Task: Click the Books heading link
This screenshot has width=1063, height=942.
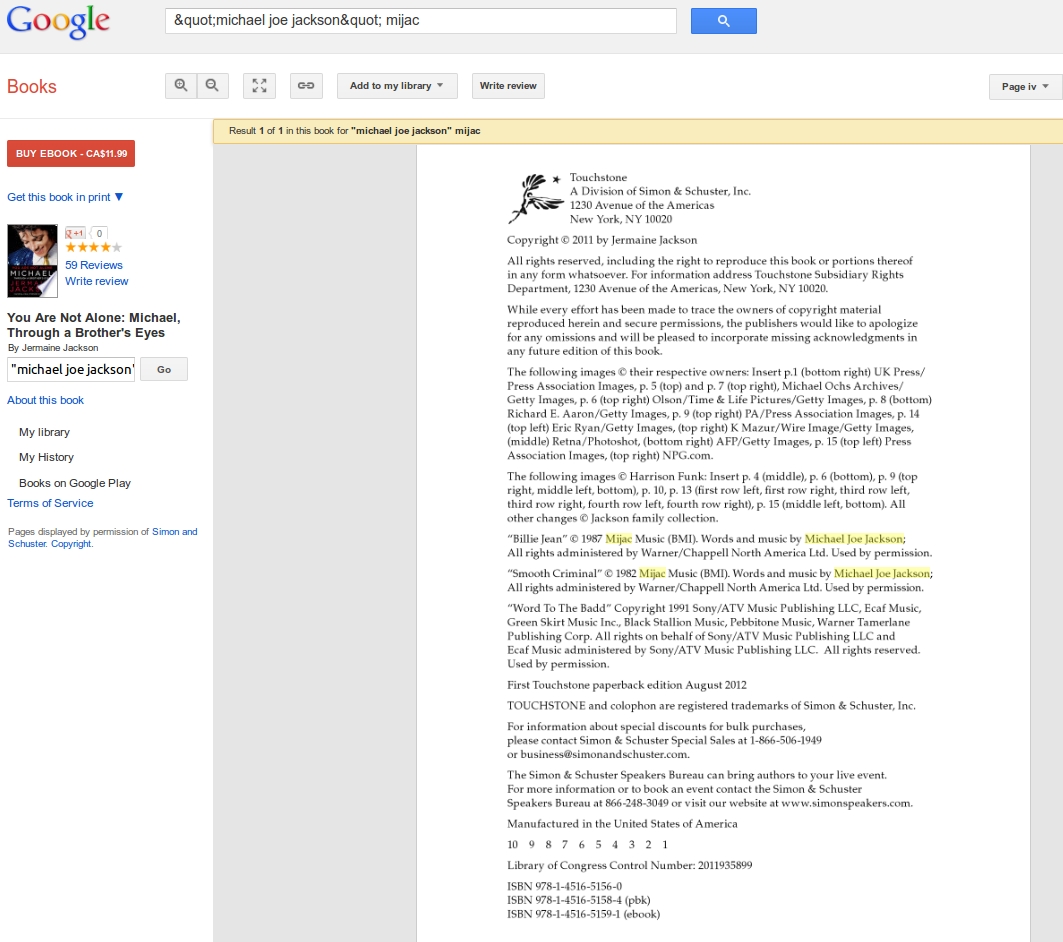Action: tap(32, 86)
